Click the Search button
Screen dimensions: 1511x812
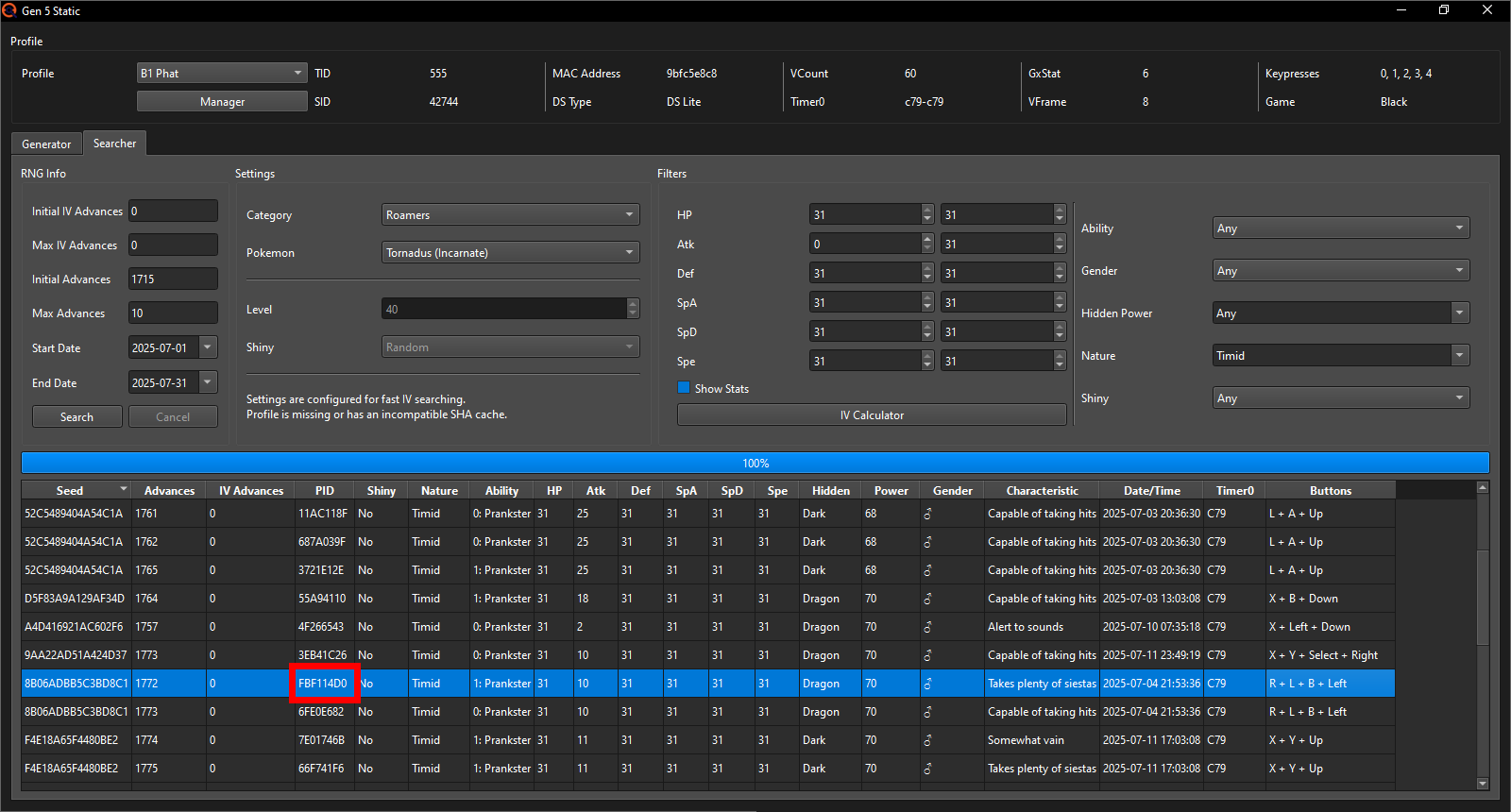pyautogui.click(x=76, y=416)
